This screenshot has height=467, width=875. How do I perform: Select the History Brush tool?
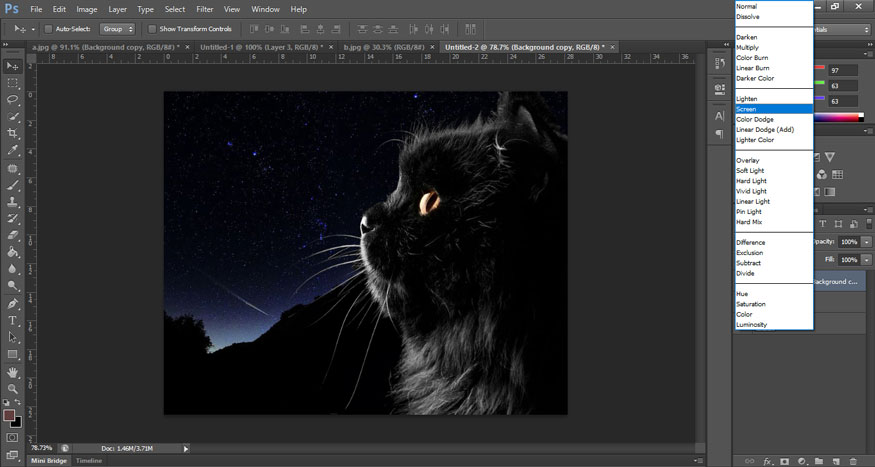12,219
